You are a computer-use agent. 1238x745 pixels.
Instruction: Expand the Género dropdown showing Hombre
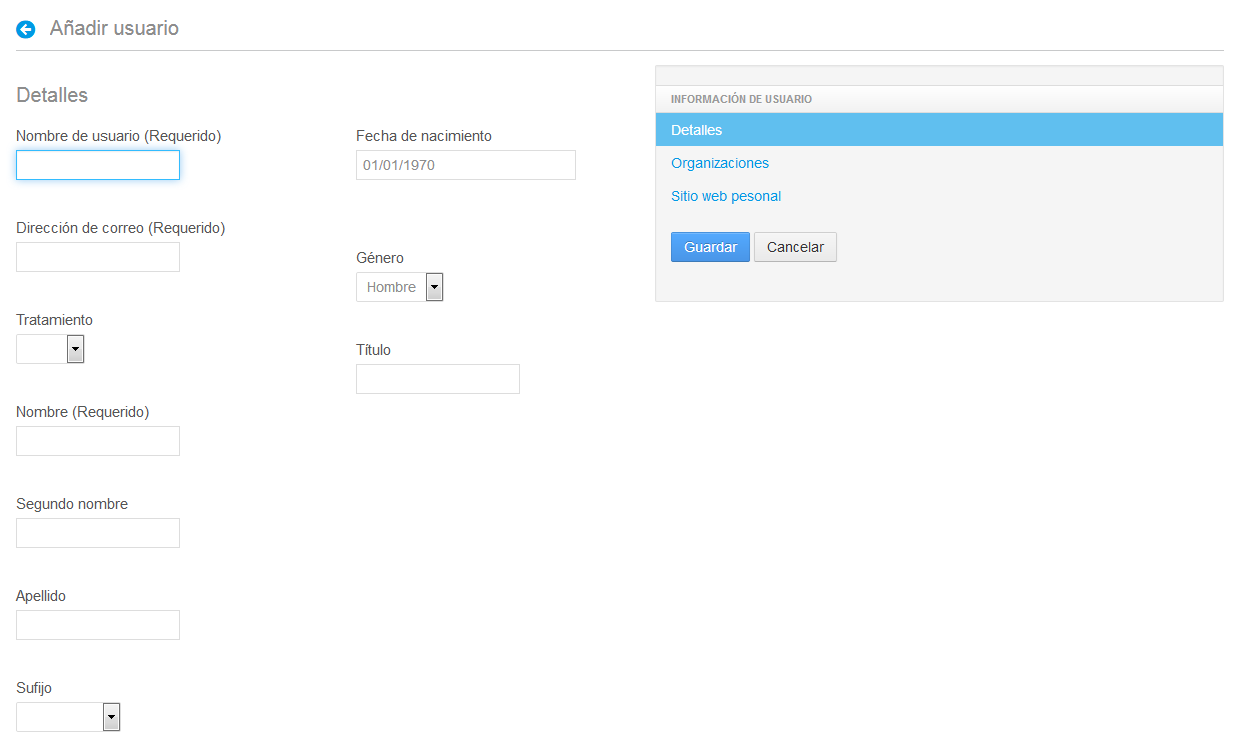point(399,287)
